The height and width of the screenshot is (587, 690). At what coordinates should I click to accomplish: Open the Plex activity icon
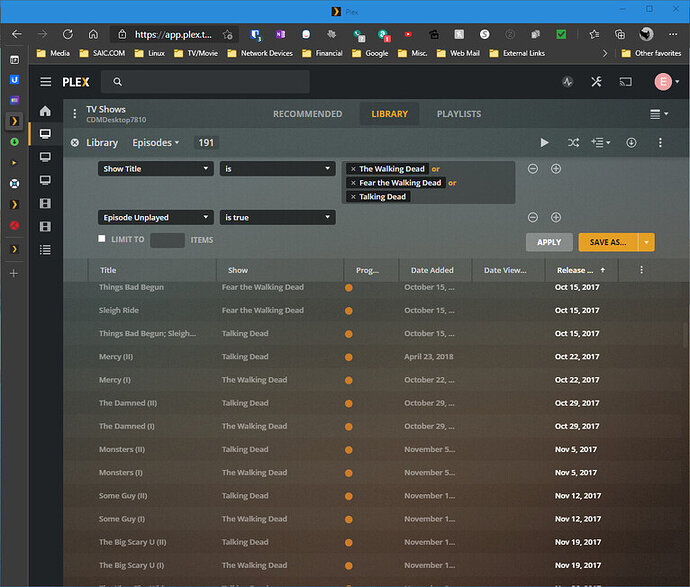(568, 82)
